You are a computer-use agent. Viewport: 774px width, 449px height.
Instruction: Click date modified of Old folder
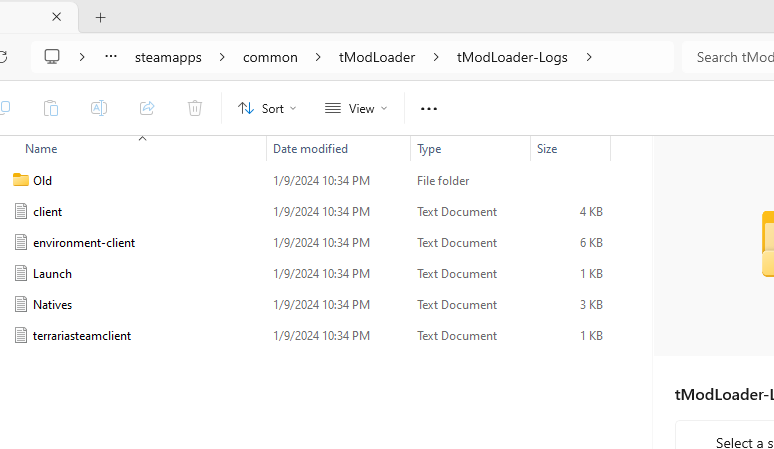click(x=321, y=181)
